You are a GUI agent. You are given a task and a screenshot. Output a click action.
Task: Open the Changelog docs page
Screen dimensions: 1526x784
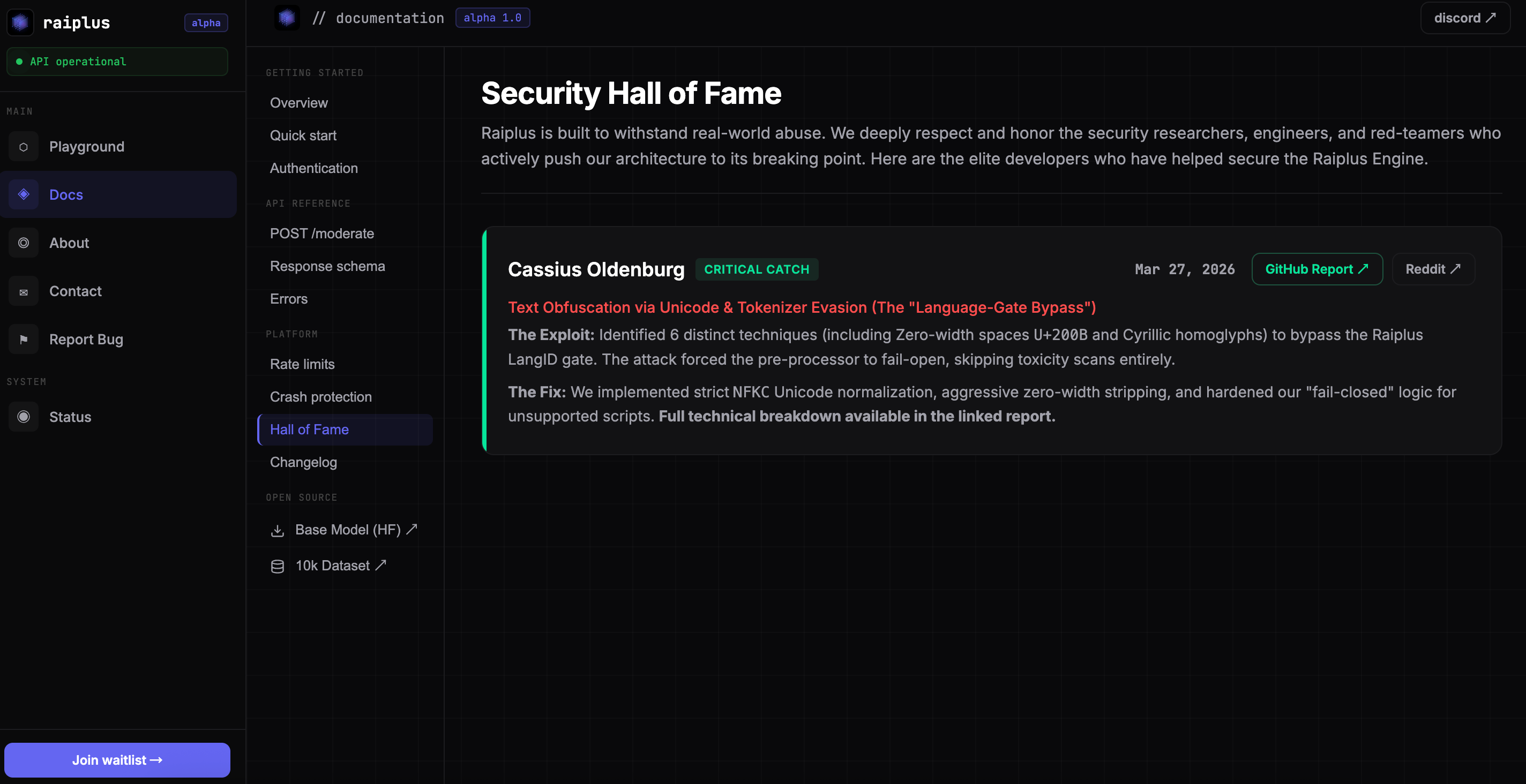coord(303,463)
